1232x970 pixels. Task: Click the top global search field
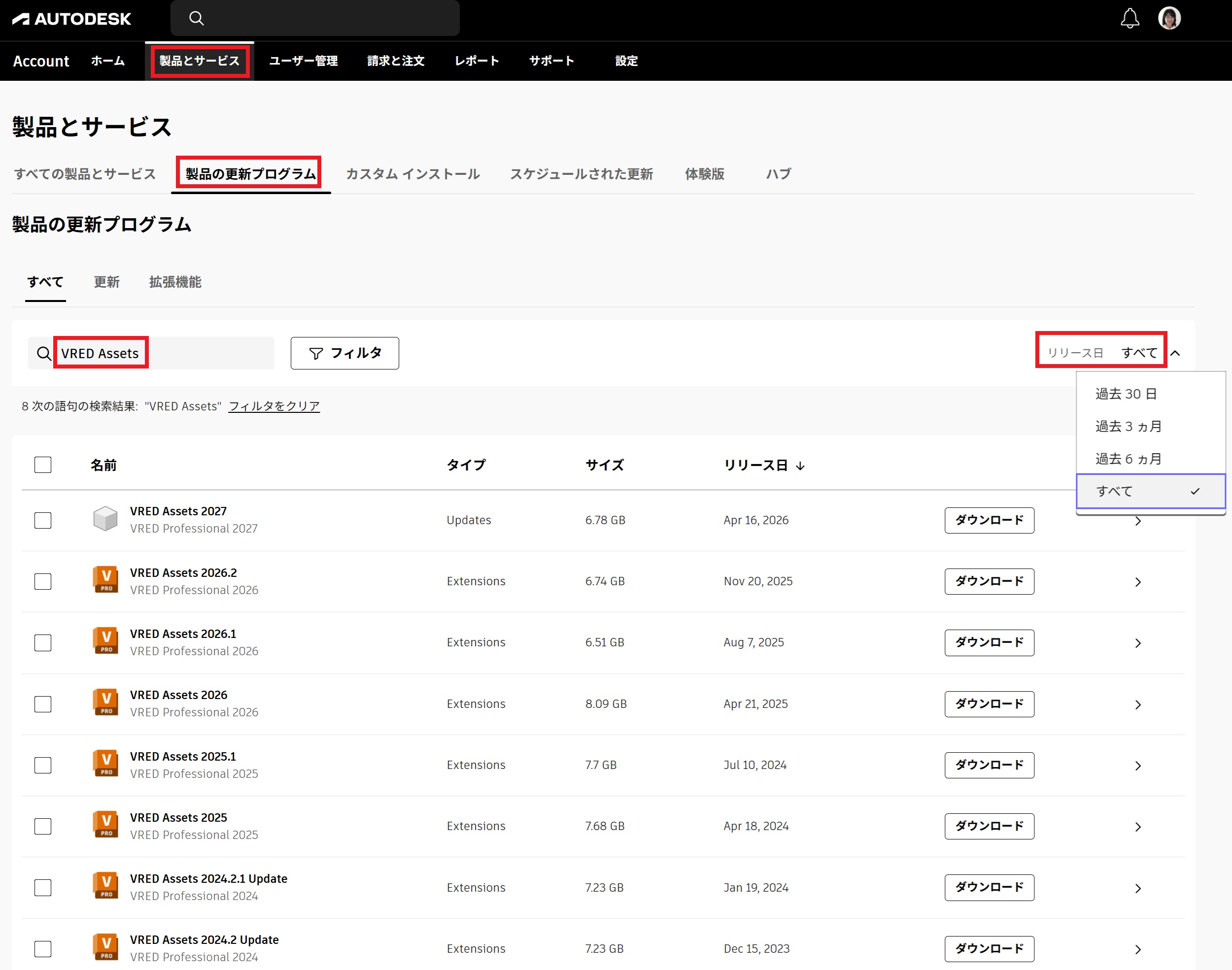[x=315, y=18]
